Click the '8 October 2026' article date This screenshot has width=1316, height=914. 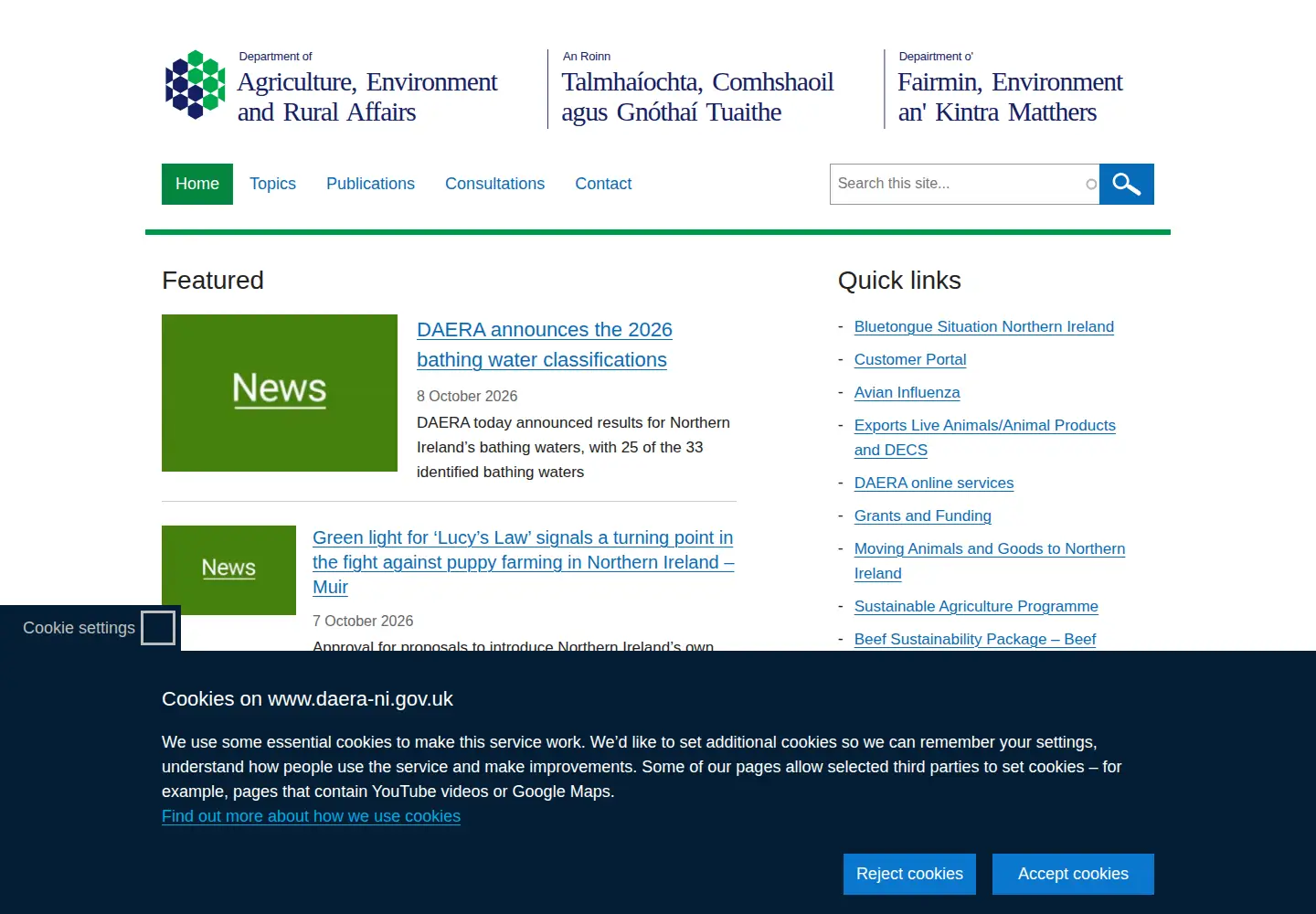tap(467, 396)
